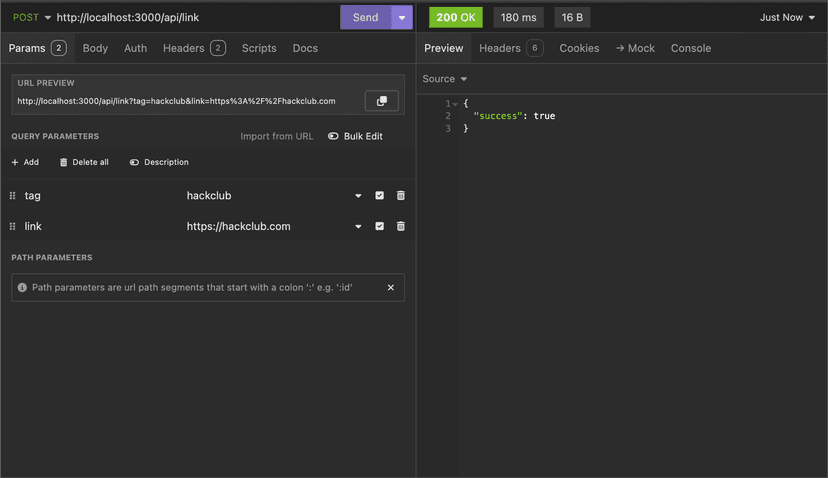
Task: Delete the link parameter with trash icon
Action: pos(401,227)
